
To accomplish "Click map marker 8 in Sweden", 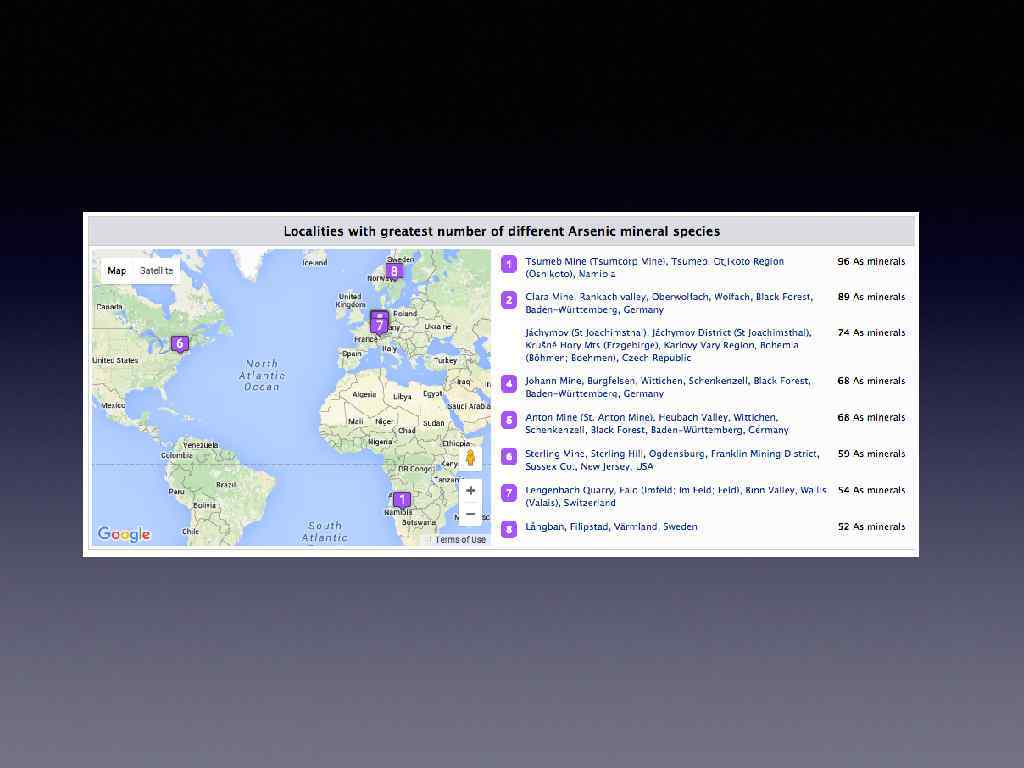I will pos(393,270).
